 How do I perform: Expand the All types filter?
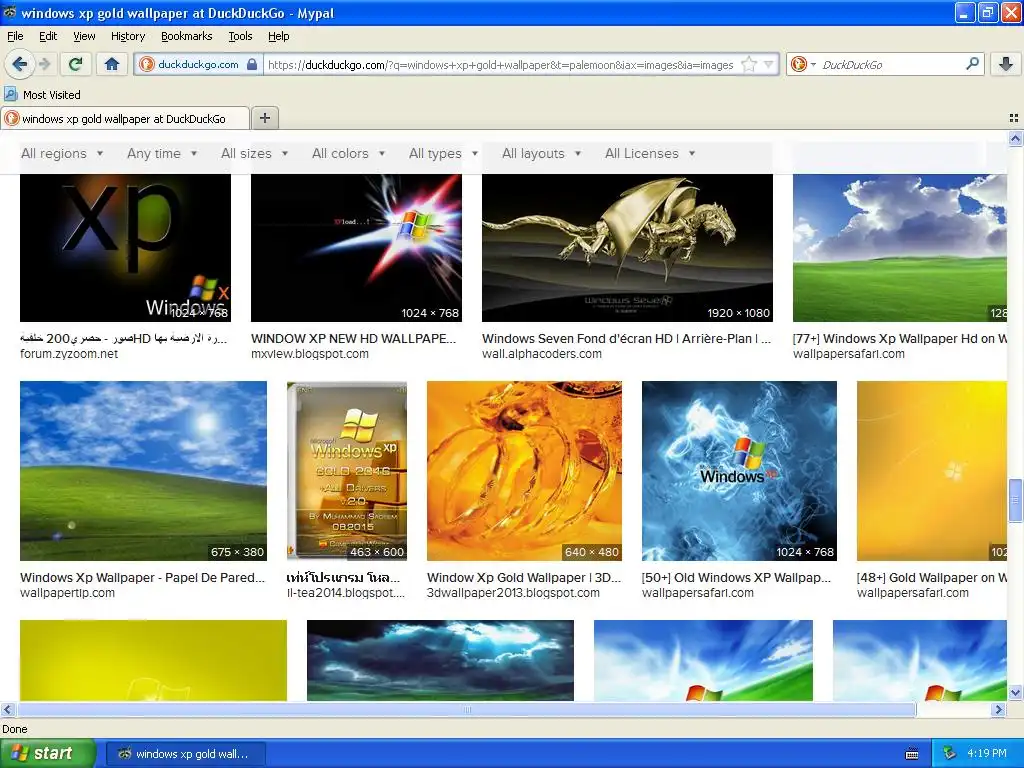click(x=443, y=153)
